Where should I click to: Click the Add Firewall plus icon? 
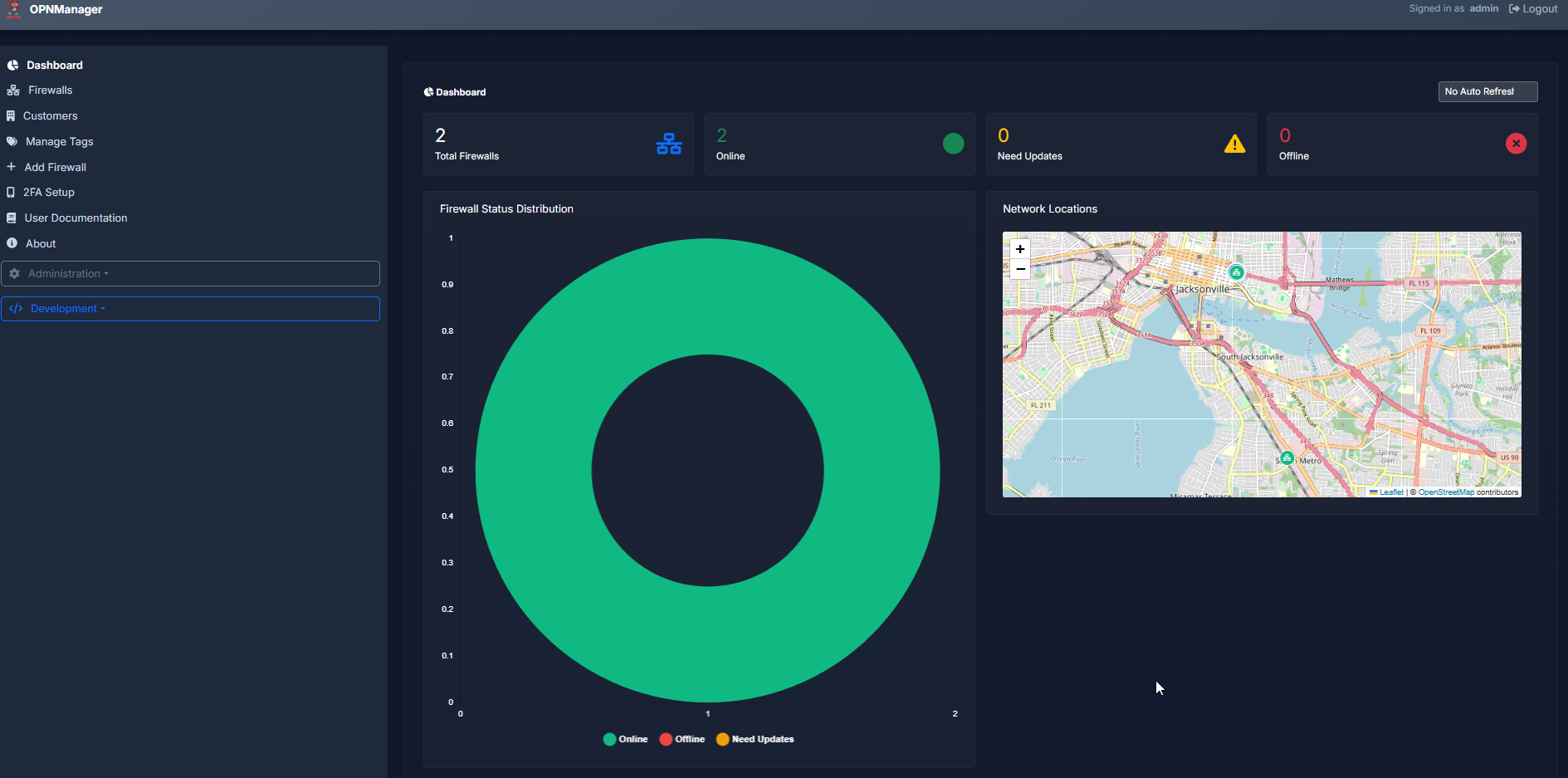[x=12, y=167]
